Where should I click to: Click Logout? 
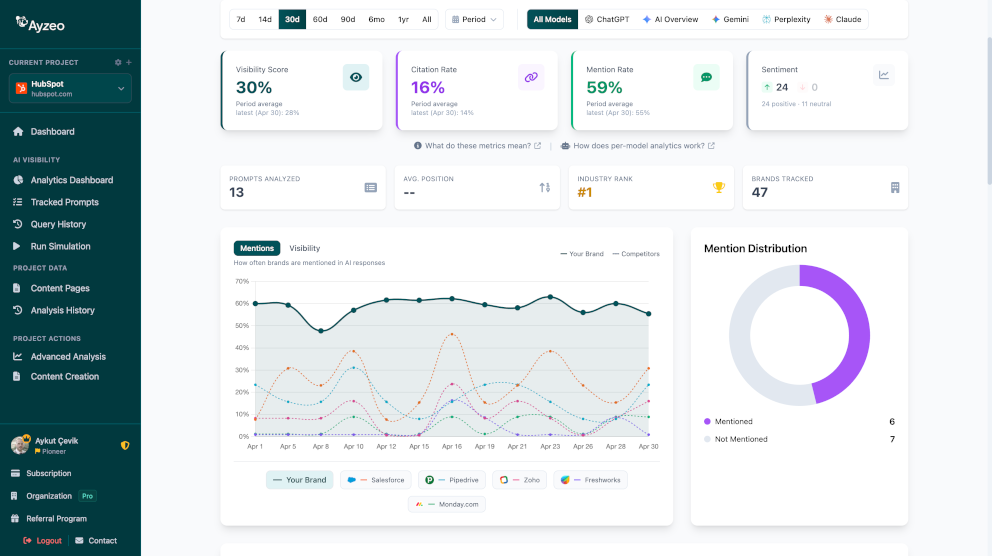[x=42, y=541]
